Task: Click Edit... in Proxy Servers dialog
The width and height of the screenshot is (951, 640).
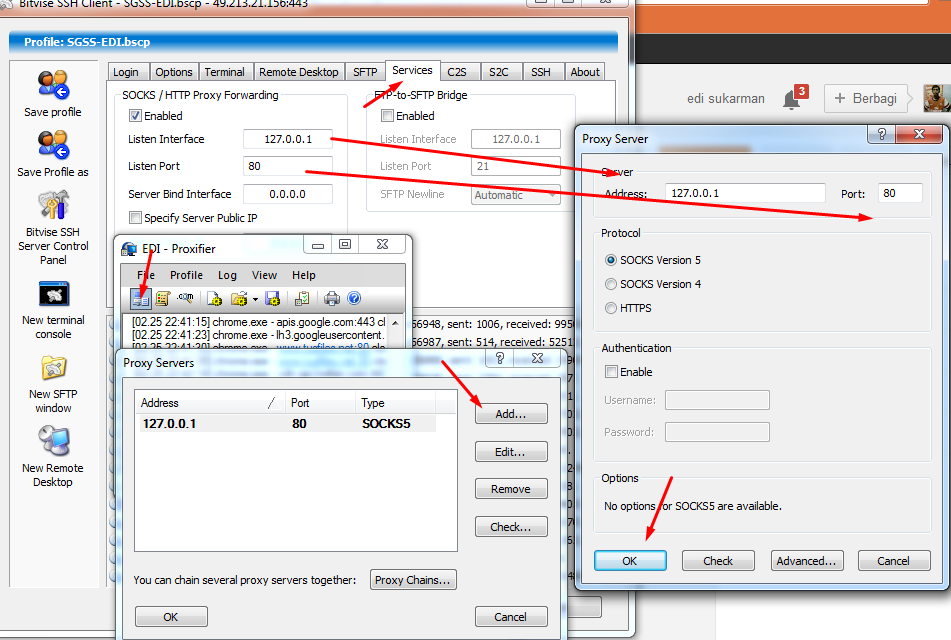Action: [511, 452]
